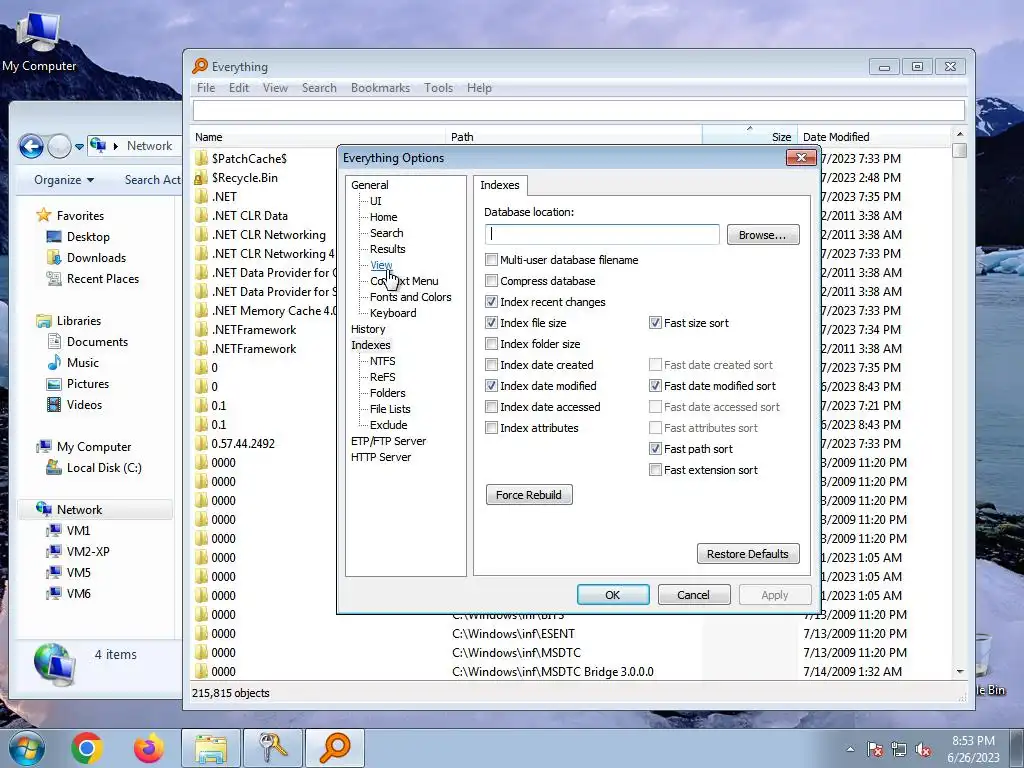Image resolution: width=1024 pixels, height=768 pixels.
Task: Open the File menu in Everything
Action: click(x=206, y=88)
